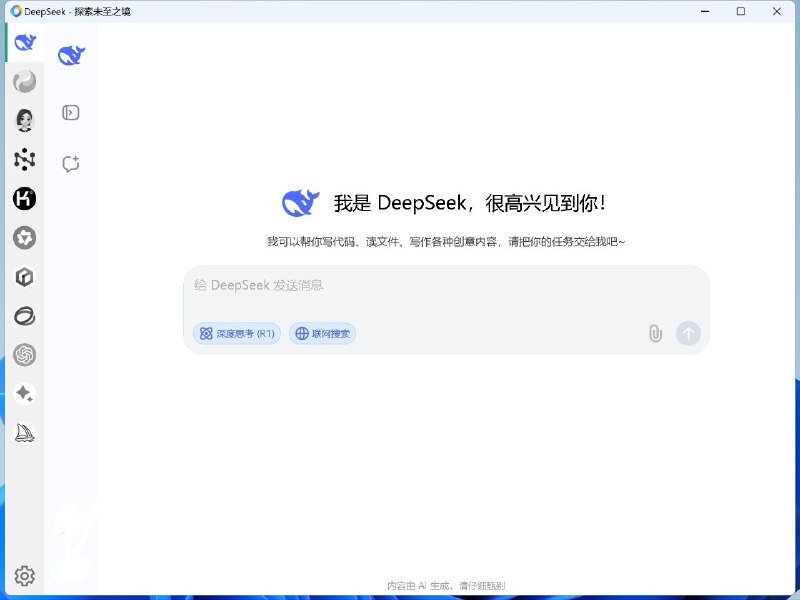Select the sailboat assistant icon near sidebar bottom

24,432
